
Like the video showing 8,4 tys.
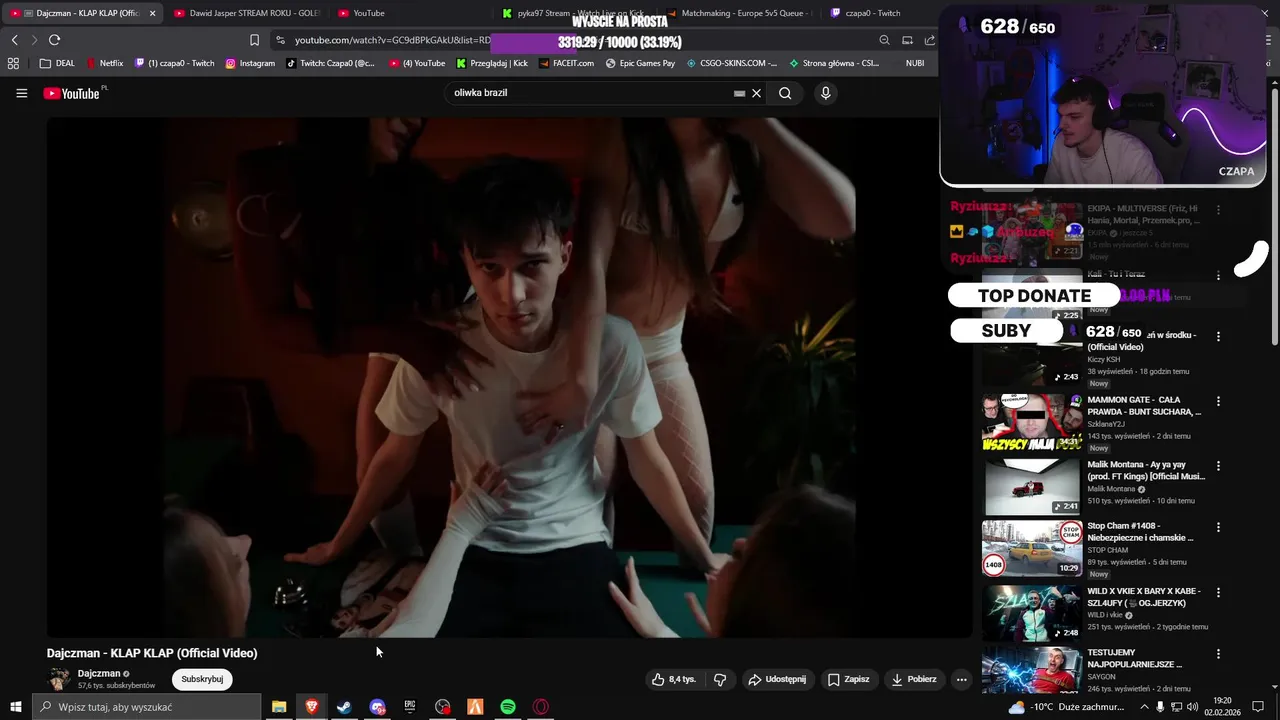click(674, 679)
